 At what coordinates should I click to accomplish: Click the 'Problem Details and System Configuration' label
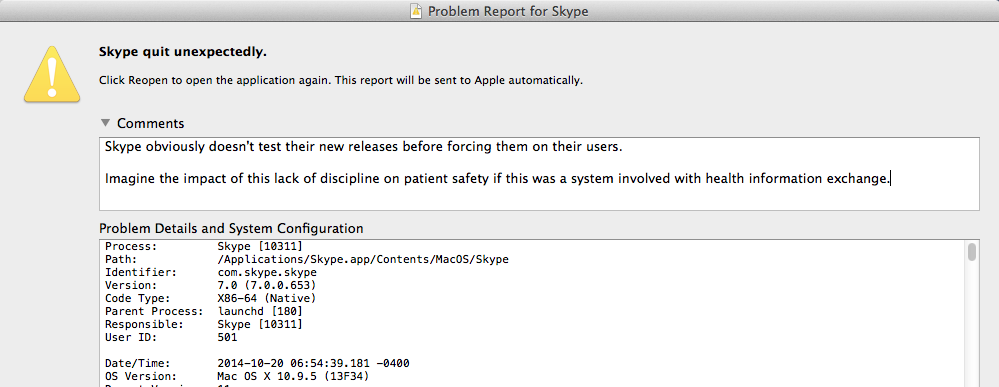(x=231, y=228)
